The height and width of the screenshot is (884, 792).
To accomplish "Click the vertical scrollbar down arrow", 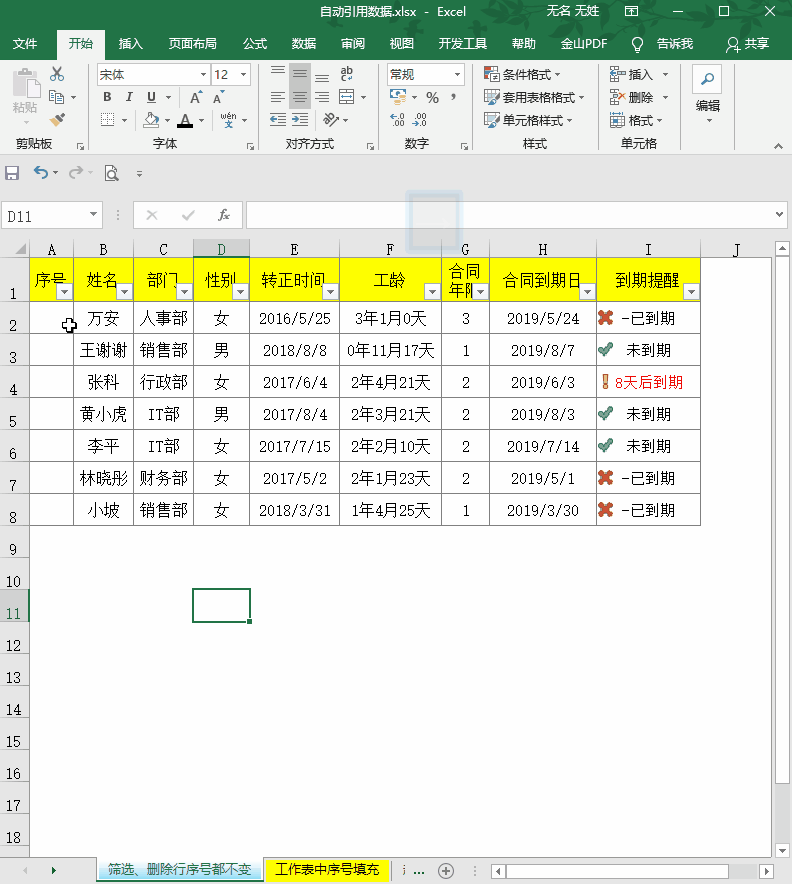I will pos(782,850).
